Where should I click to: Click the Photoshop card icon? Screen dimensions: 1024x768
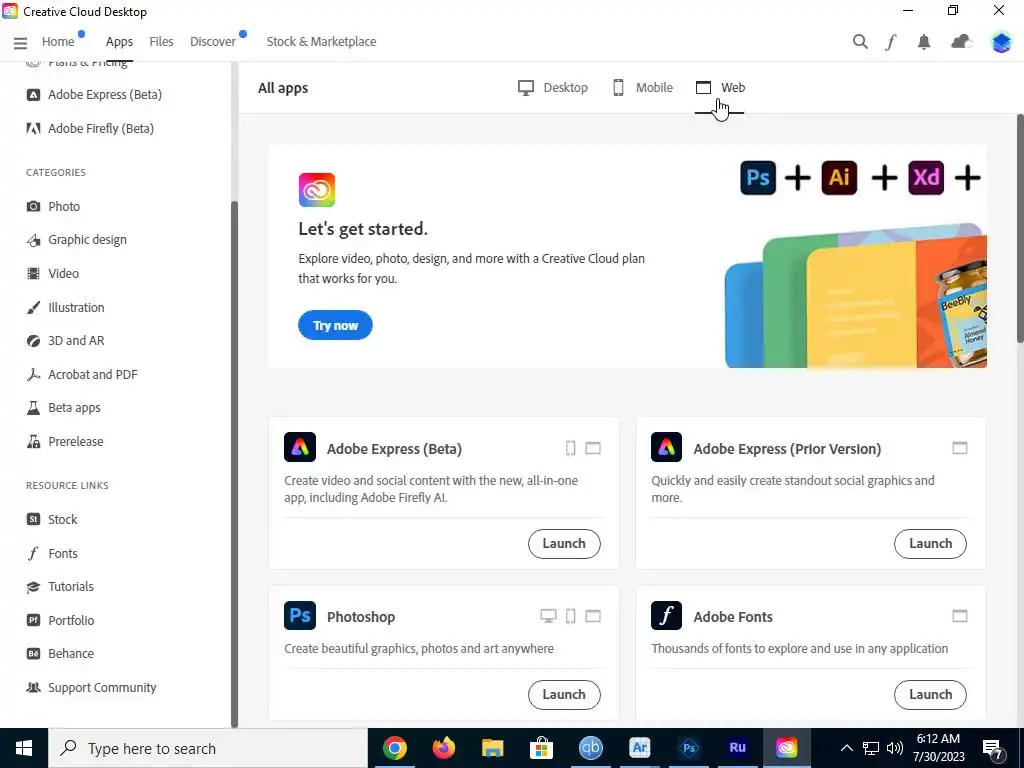click(x=300, y=615)
